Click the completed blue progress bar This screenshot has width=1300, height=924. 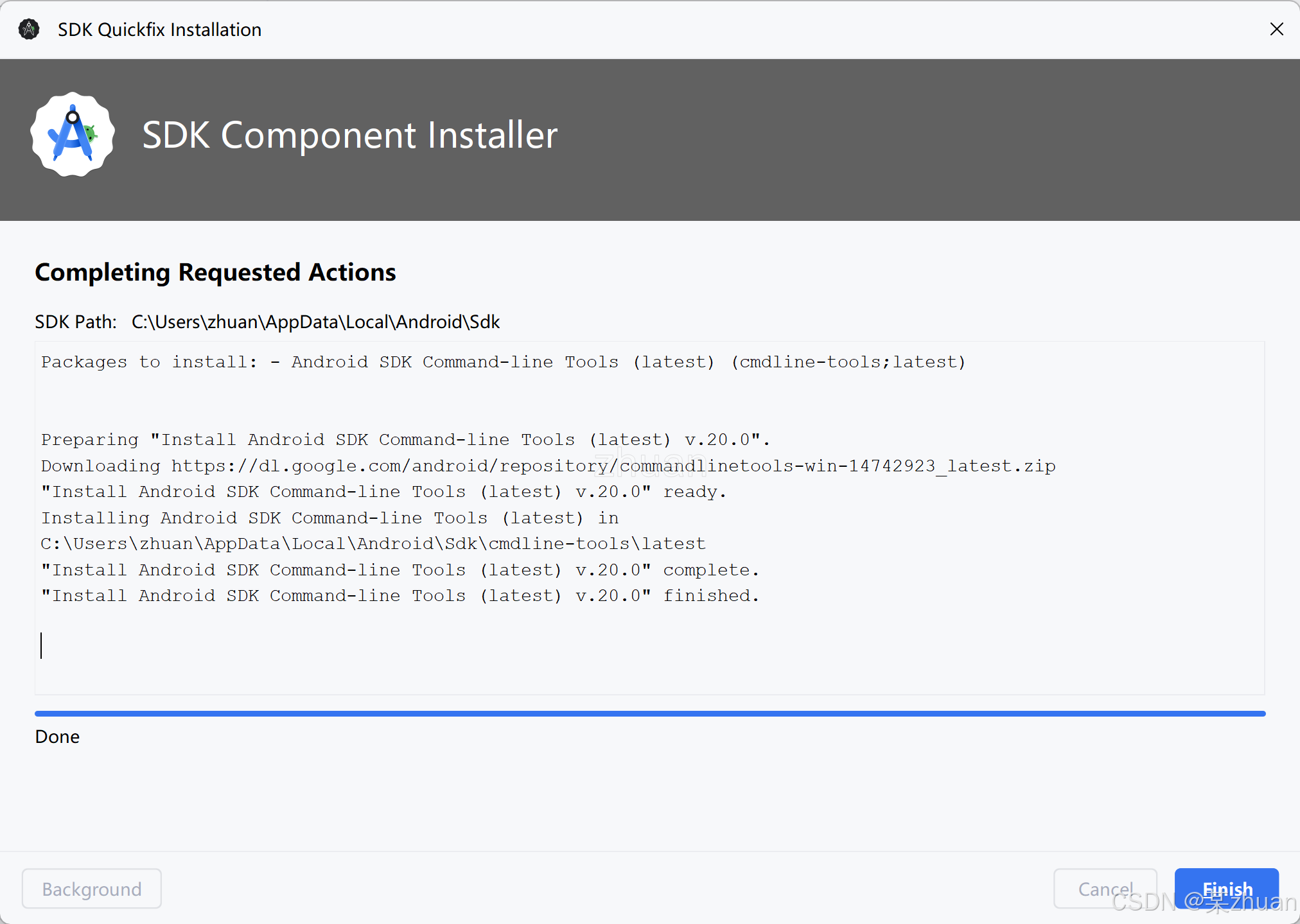click(649, 713)
